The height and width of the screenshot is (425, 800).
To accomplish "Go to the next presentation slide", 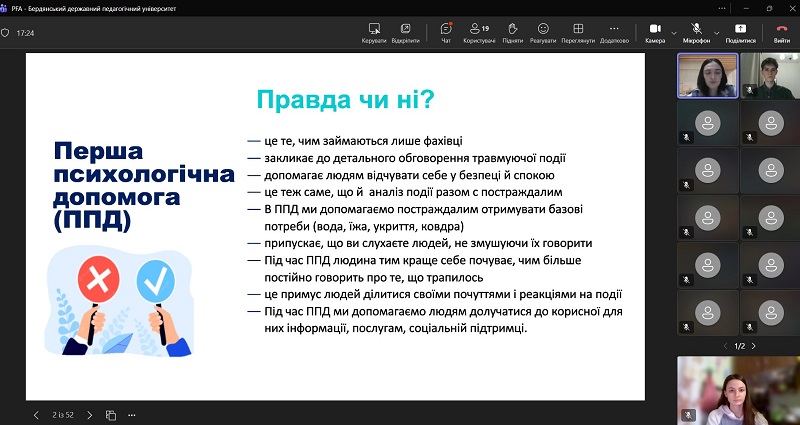I will [x=89, y=415].
